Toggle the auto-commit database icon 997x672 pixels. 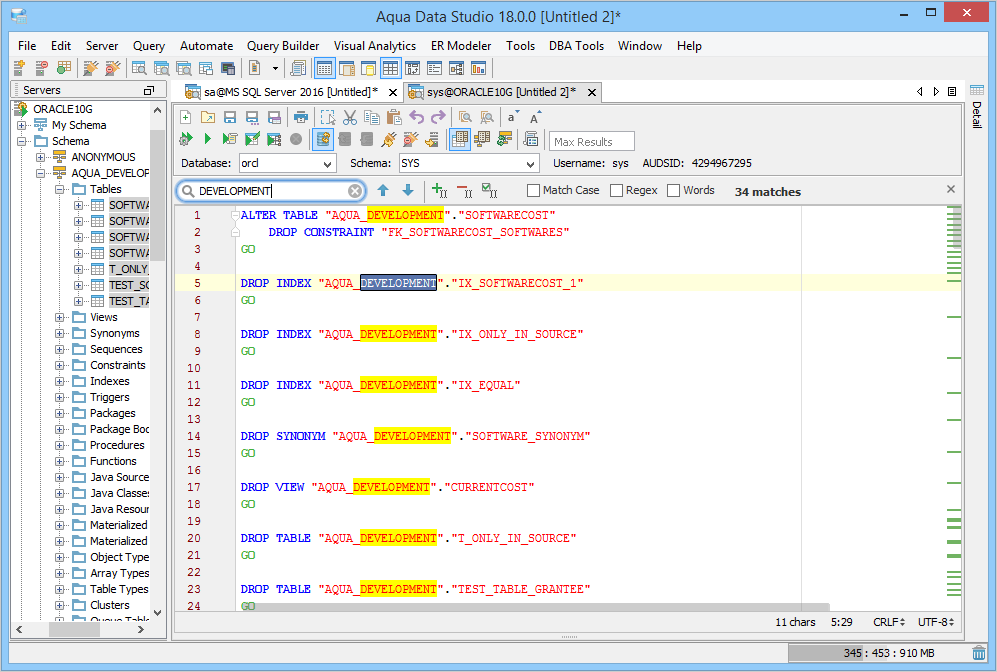pos(323,139)
